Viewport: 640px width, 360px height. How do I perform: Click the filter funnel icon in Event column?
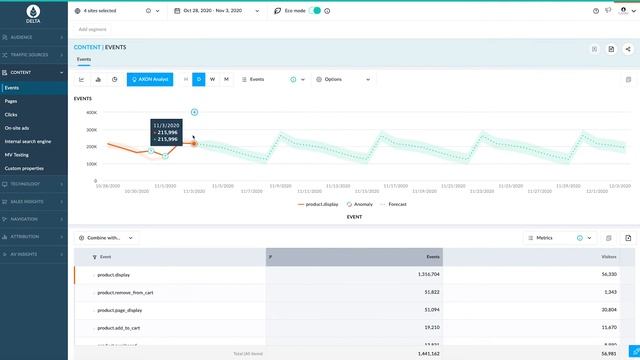click(95, 257)
